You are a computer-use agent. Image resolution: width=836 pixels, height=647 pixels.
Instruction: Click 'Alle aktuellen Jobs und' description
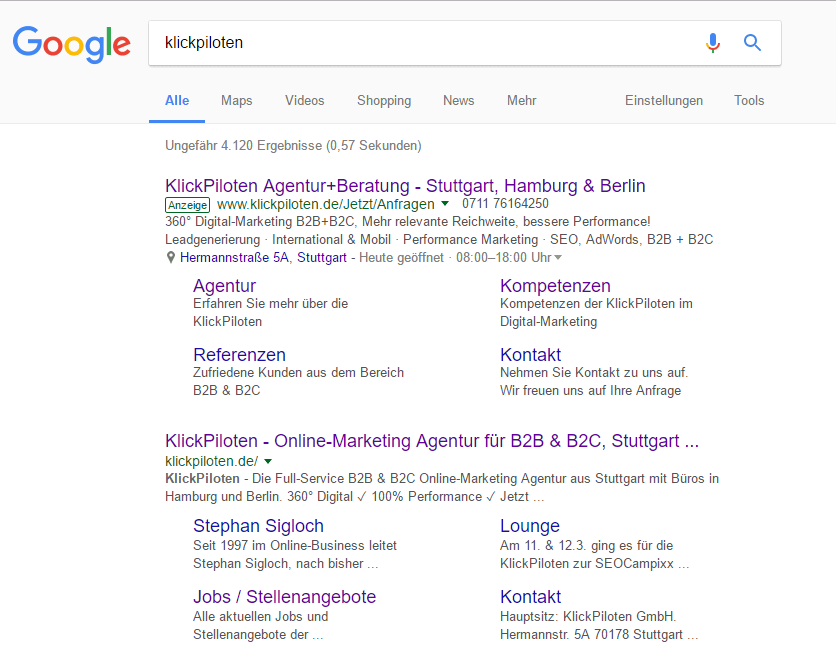[x=261, y=616]
